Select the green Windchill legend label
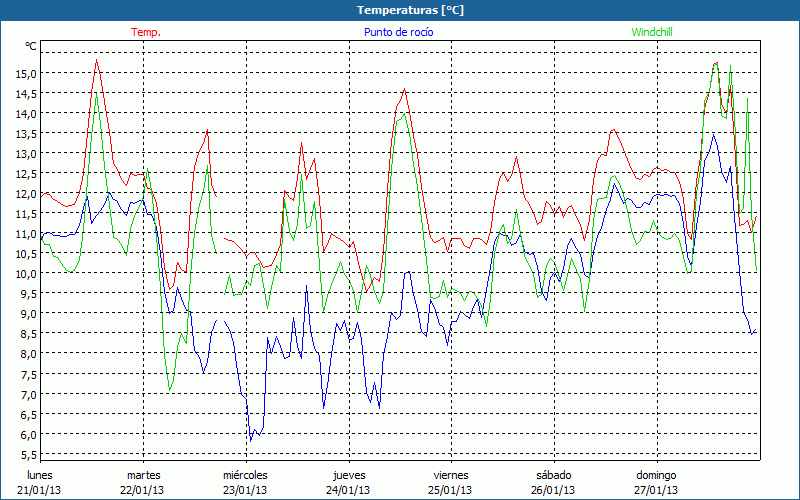Image resolution: width=800 pixels, height=500 pixels. (x=652, y=32)
